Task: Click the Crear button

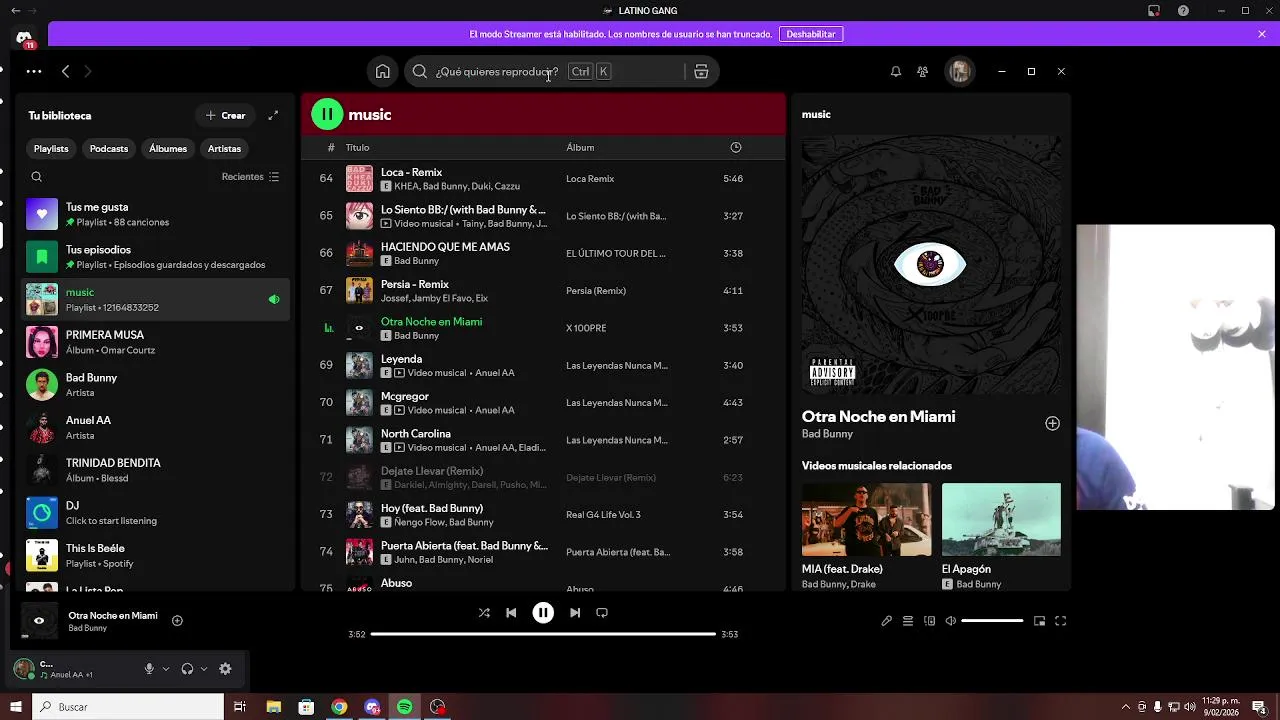Action: coord(226,116)
